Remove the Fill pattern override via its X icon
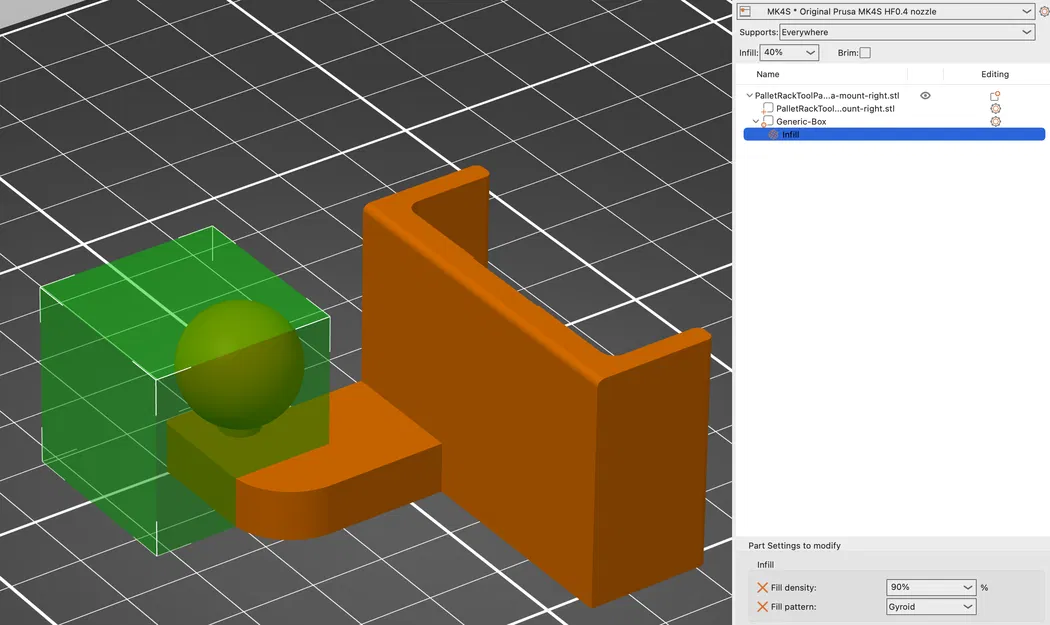This screenshot has width=1050, height=625. [764, 606]
